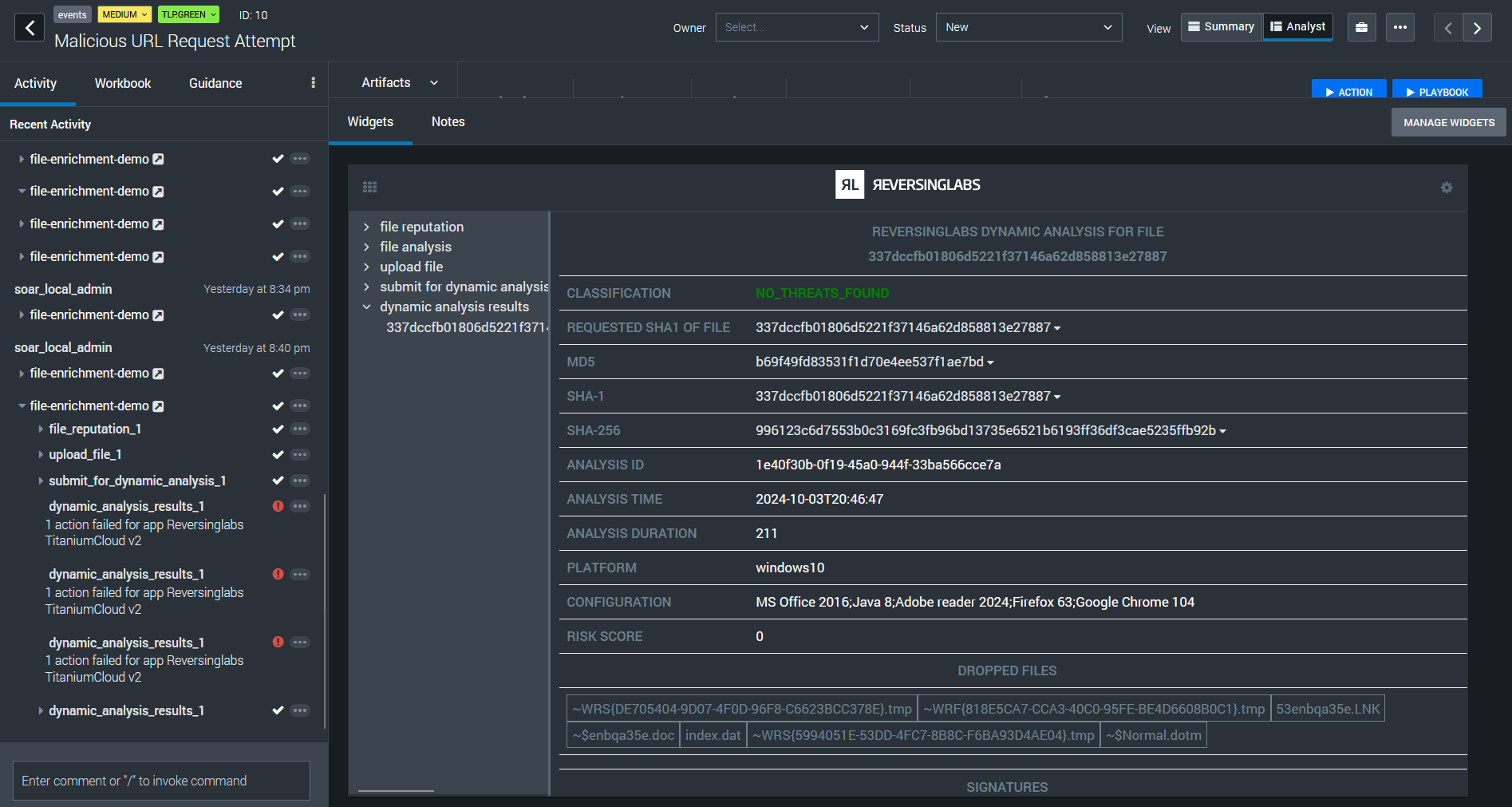
Task: Open external link for first file-enrichment-demo
Action: 158,160
